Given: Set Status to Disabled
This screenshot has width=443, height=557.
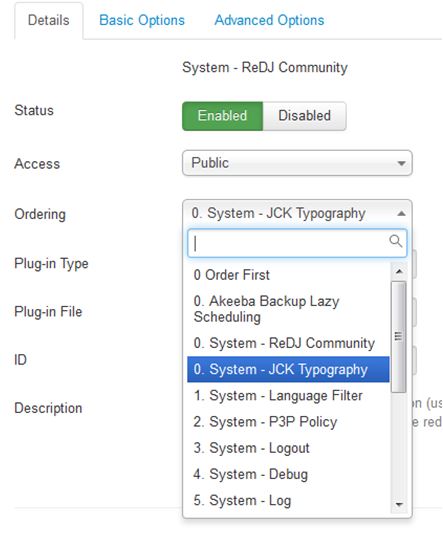Looking at the screenshot, I should pyautogui.click(x=304, y=116).
